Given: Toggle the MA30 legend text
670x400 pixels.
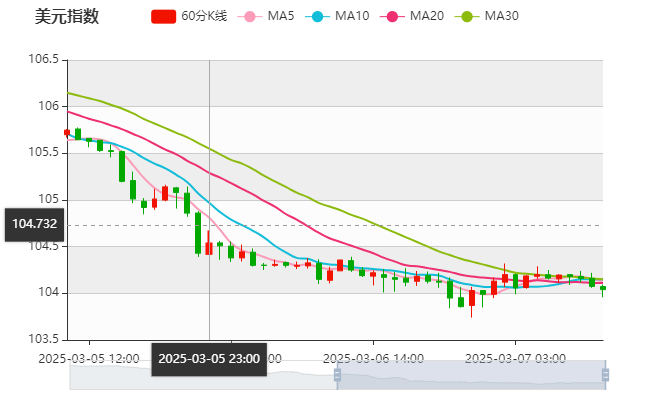Looking at the screenshot, I should coord(501,17).
